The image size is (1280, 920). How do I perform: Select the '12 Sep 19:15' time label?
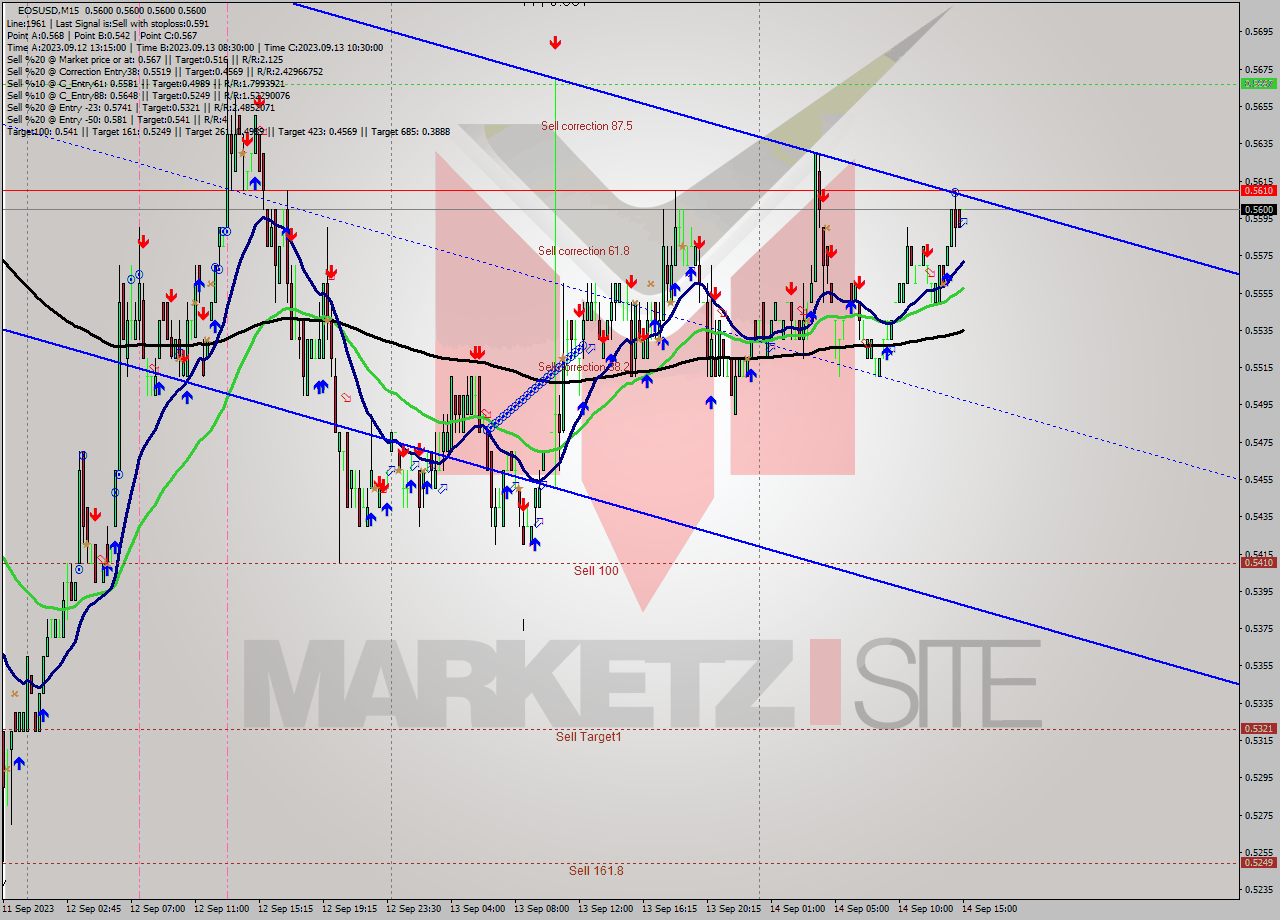349,909
